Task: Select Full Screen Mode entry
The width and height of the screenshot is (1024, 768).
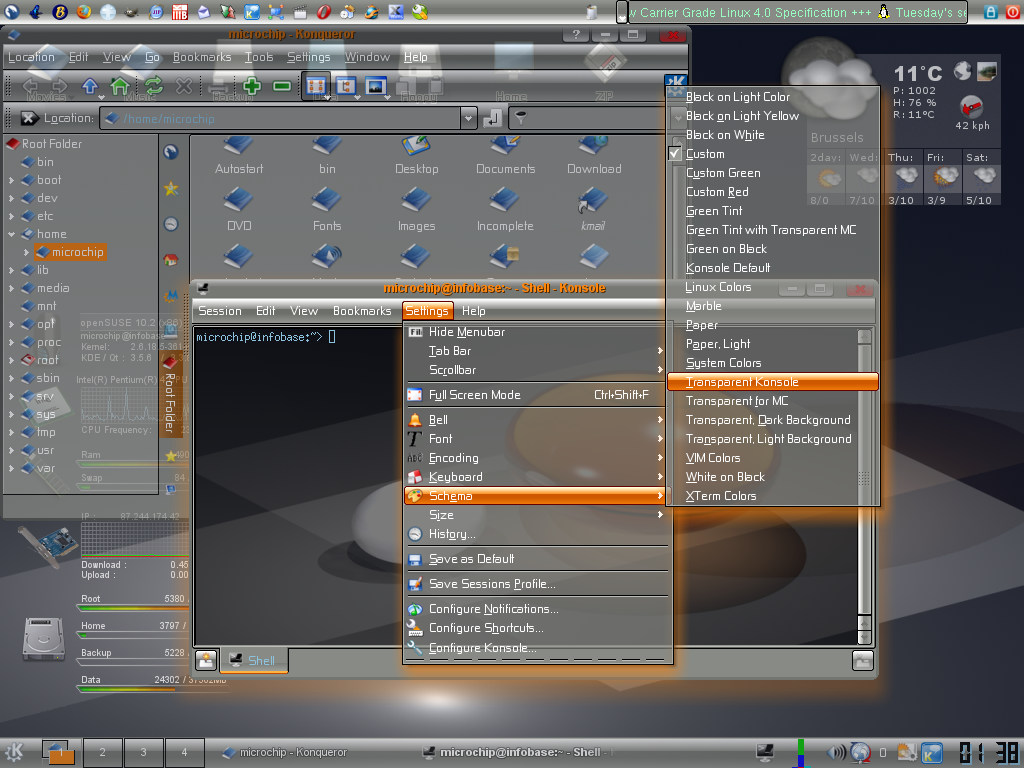Action: pyautogui.click(x=536, y=394)
